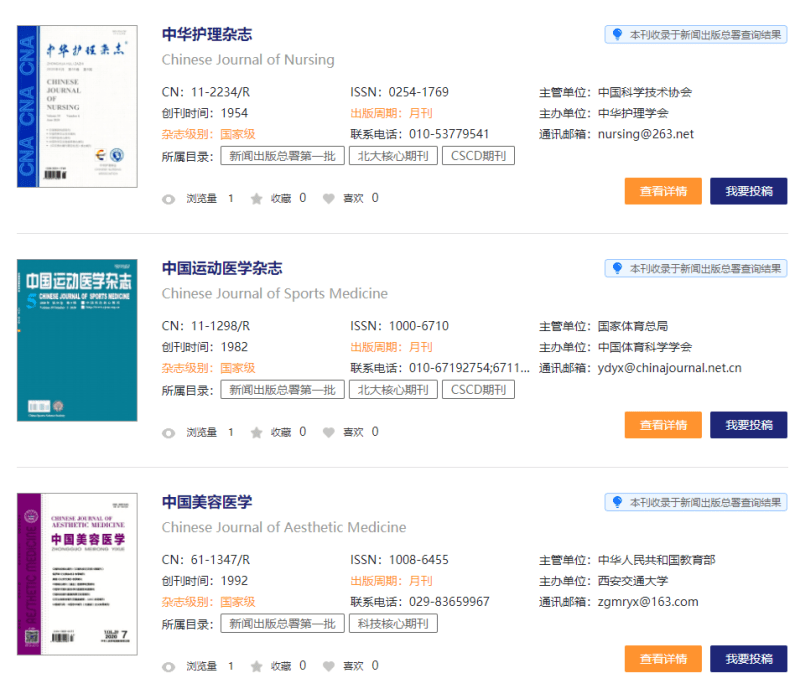Click the 中国运动医学杂志 cover thumbnail

click(x=77, y=340)
